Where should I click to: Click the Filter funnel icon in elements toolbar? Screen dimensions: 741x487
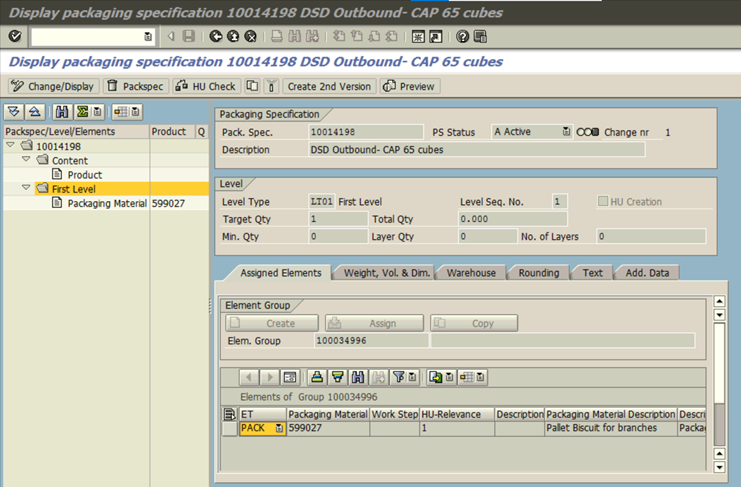398,377
